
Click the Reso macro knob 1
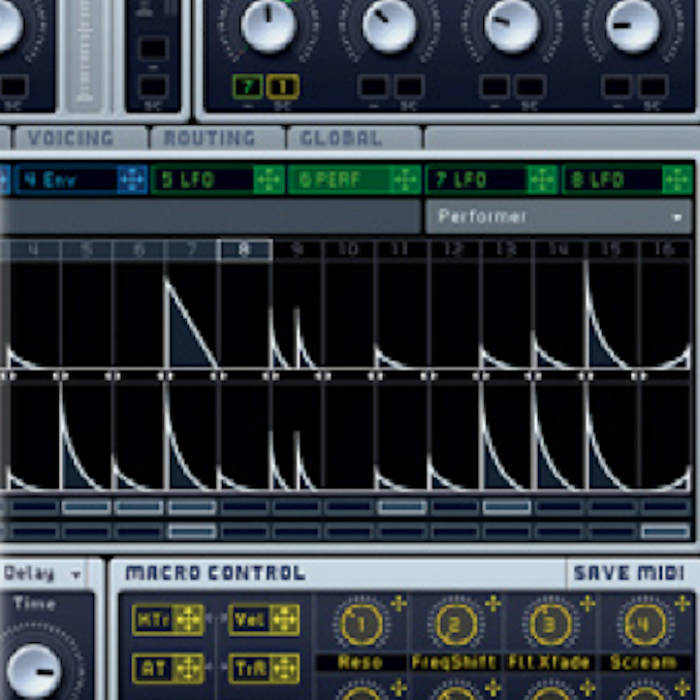(x=361, y=625)
